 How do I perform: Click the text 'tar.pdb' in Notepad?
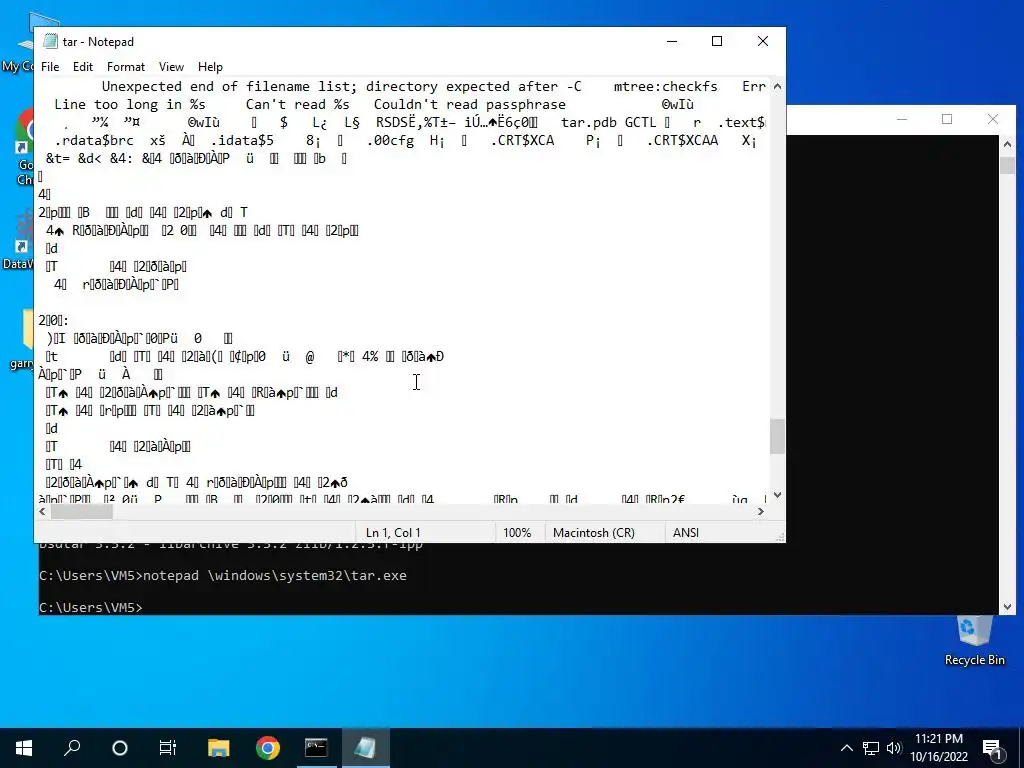click(x=588, y=122)
